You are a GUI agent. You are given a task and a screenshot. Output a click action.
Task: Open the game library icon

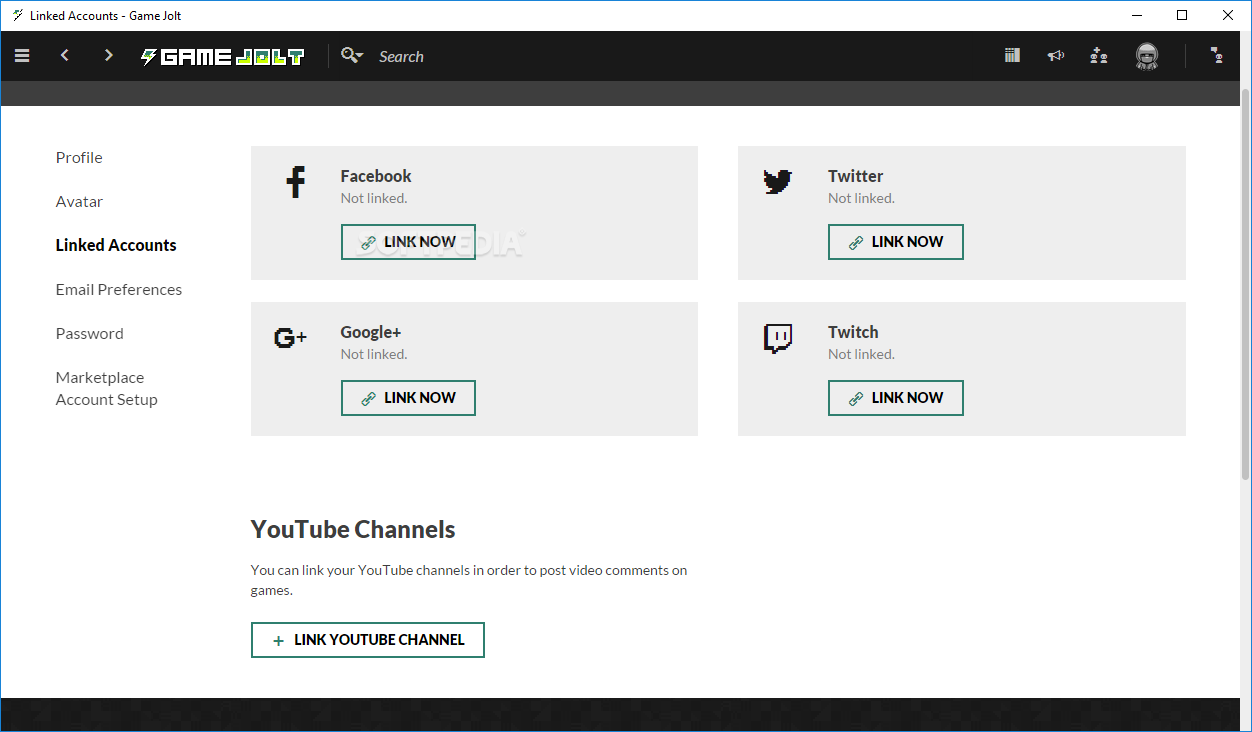click(1012, 56)
